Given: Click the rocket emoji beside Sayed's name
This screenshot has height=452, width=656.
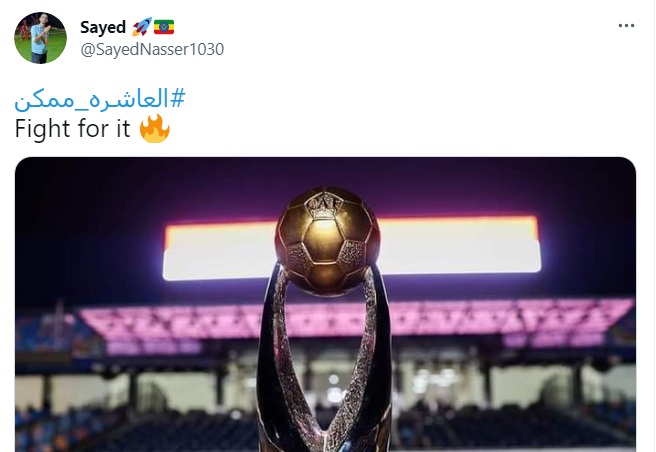Looking at the screenshot, I should point(141,27).
